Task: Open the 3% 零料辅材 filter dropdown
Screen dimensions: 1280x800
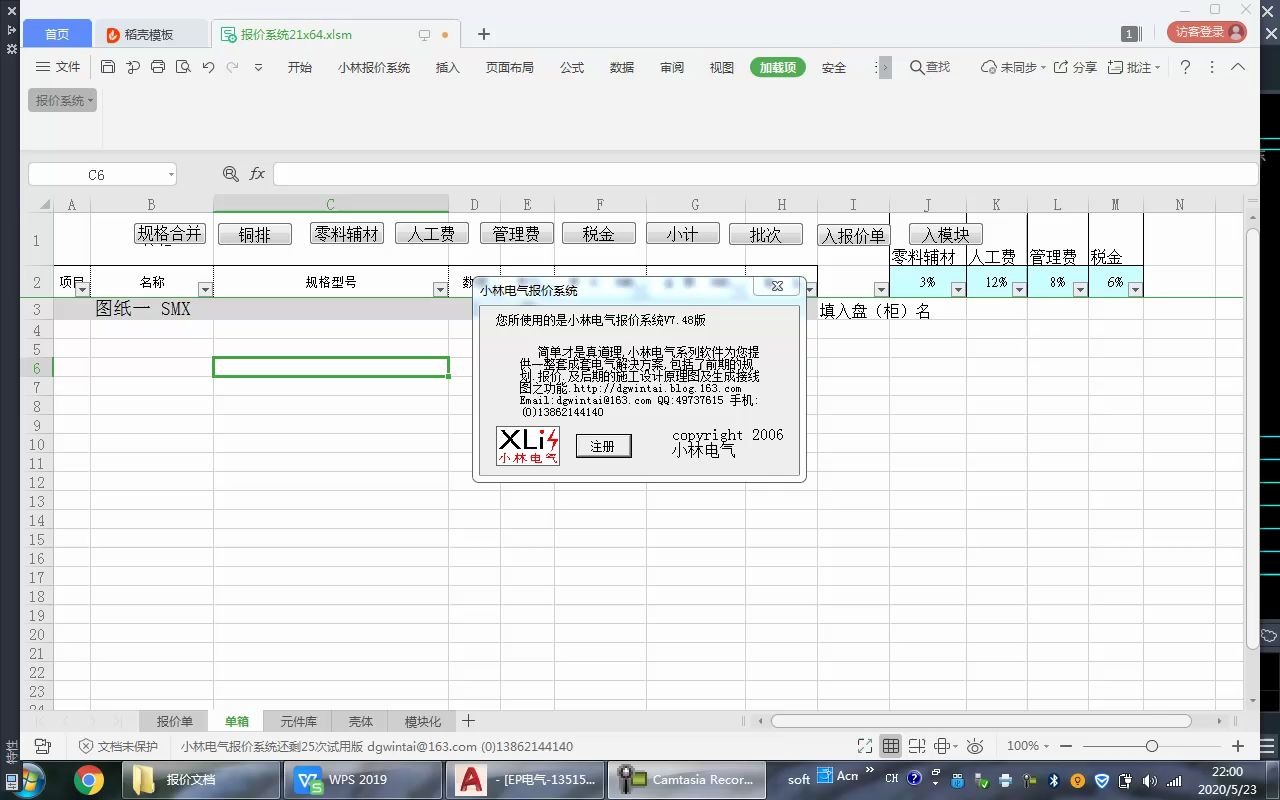Action: [x=958, y=290]
